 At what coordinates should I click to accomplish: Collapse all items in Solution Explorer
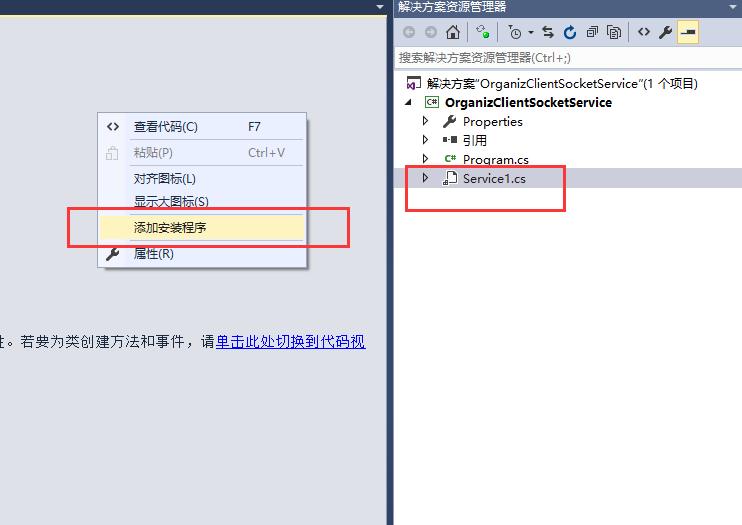pyautogui.click(x=592, y=32)
